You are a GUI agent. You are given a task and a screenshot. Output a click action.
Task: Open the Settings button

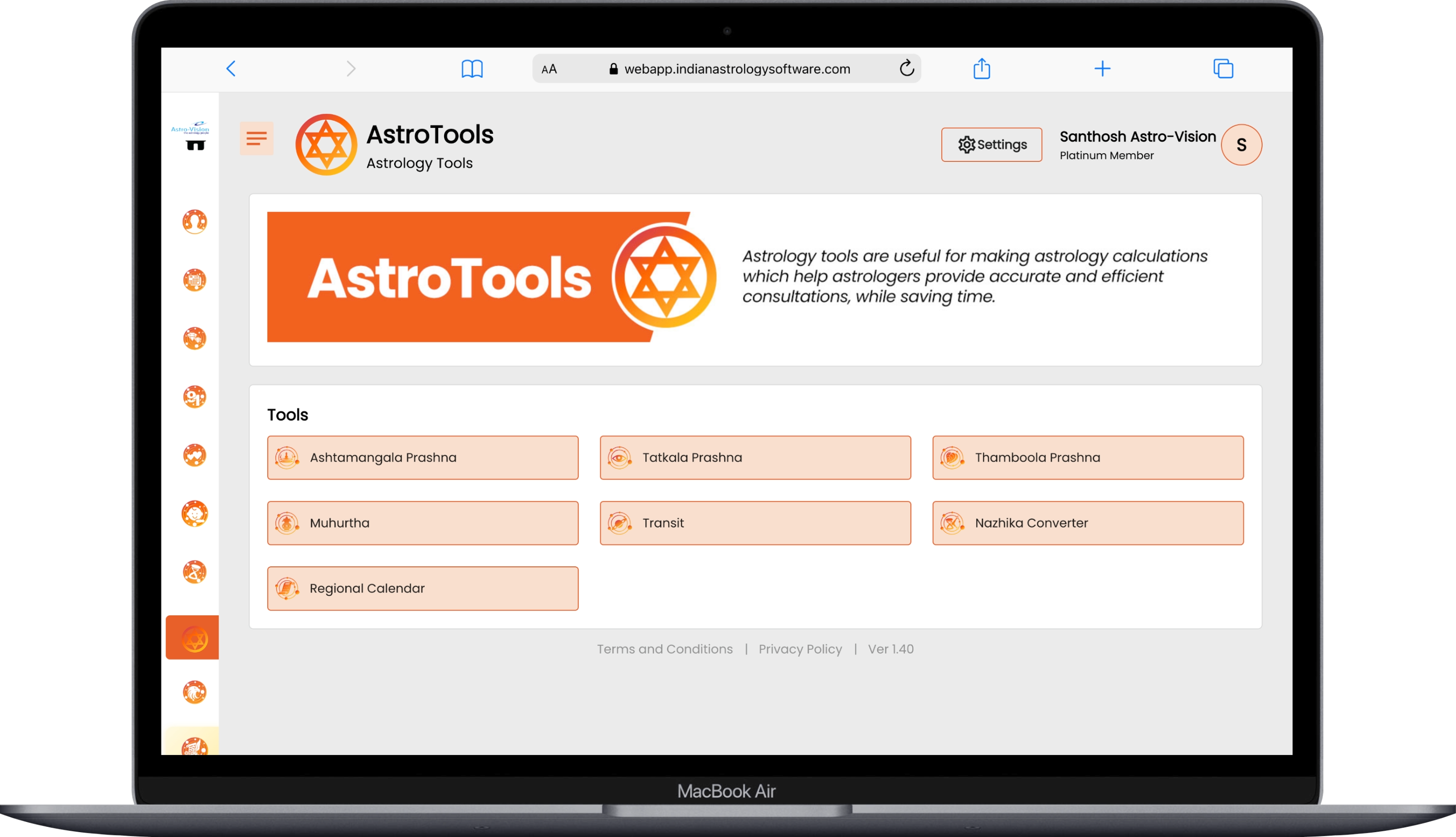point(992,145)
